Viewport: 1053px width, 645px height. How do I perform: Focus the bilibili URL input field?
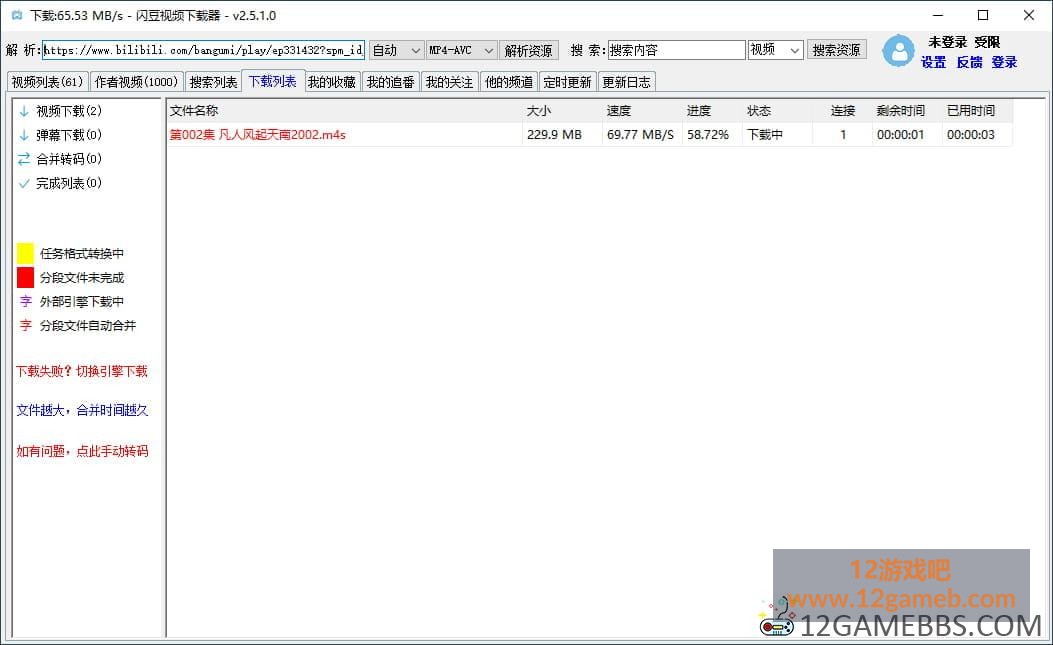[x=203, y=50]
